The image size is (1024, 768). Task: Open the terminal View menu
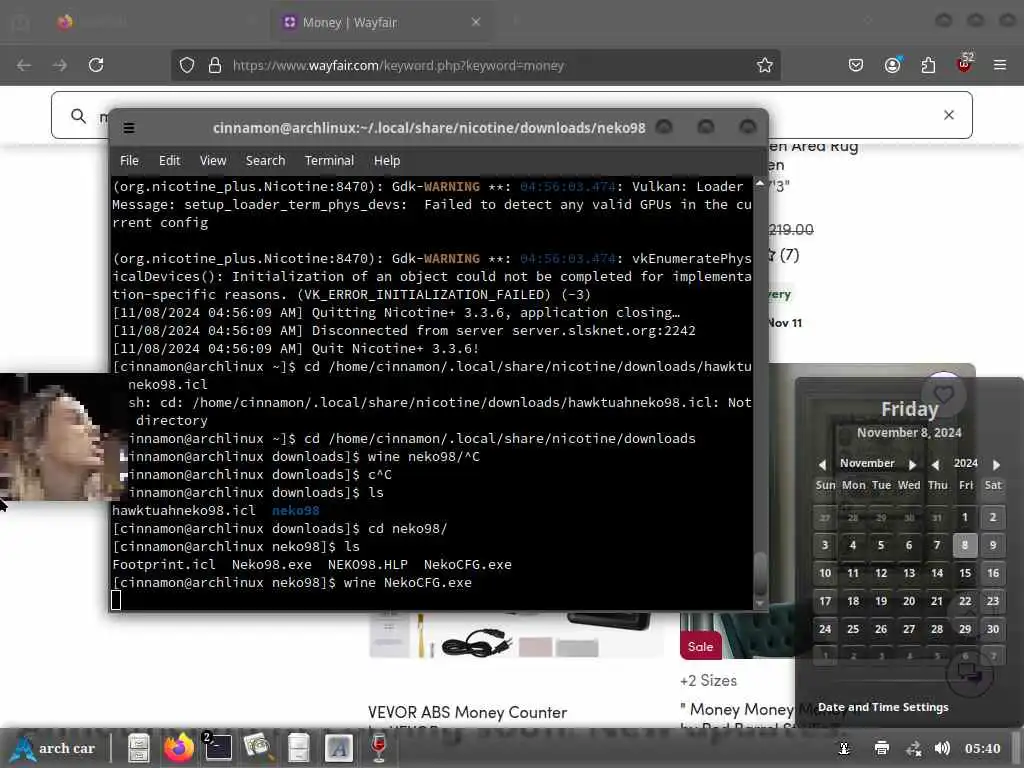pos(213,161)
